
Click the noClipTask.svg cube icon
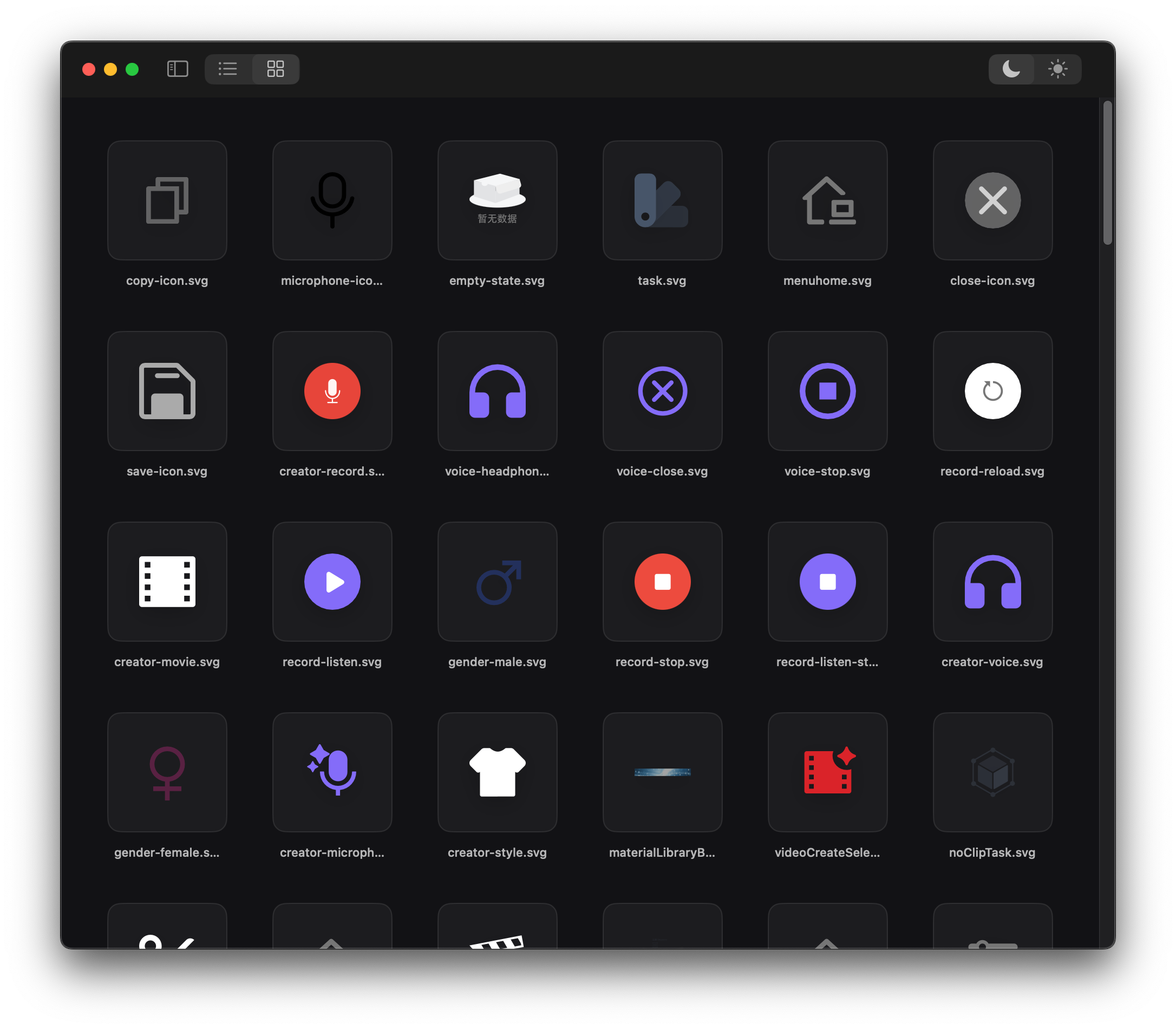[x=992, y=772]
